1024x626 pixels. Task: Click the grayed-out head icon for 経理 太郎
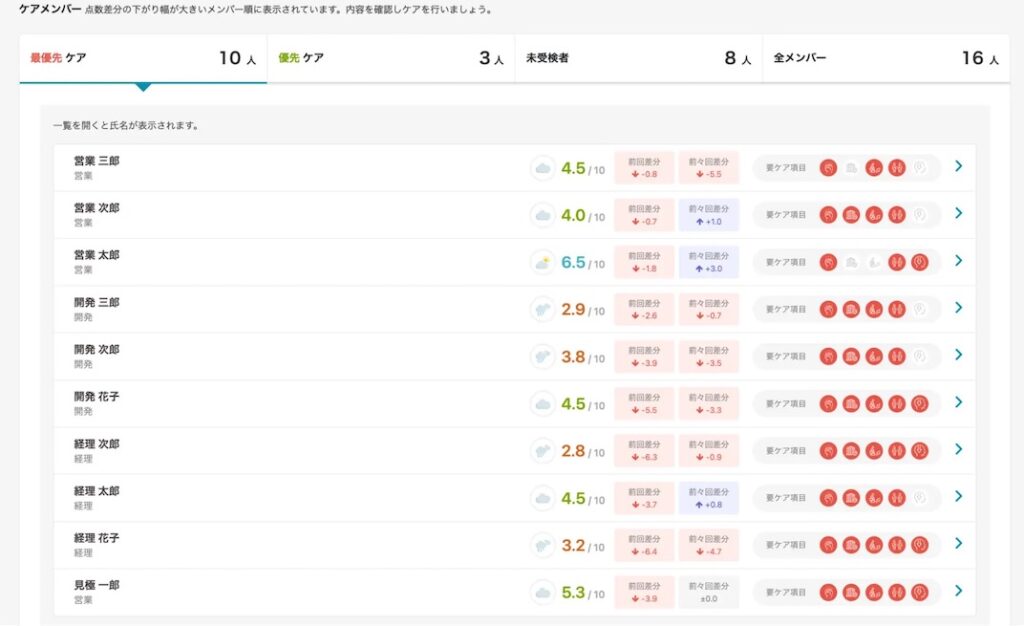click(x=920, y=498)
